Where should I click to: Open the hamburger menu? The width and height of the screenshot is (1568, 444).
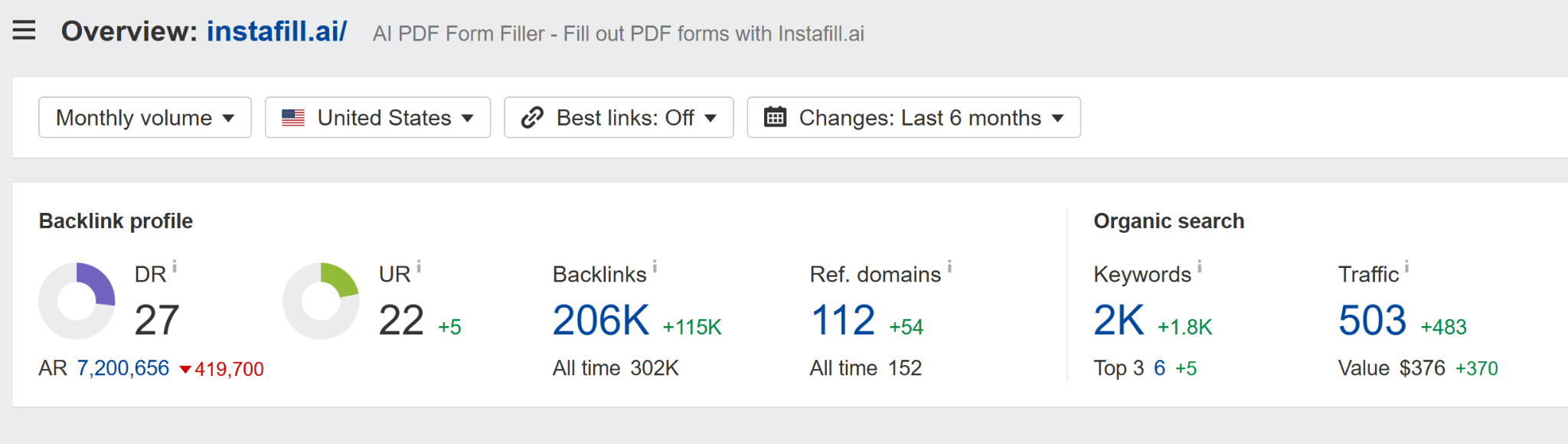[24, 31]
